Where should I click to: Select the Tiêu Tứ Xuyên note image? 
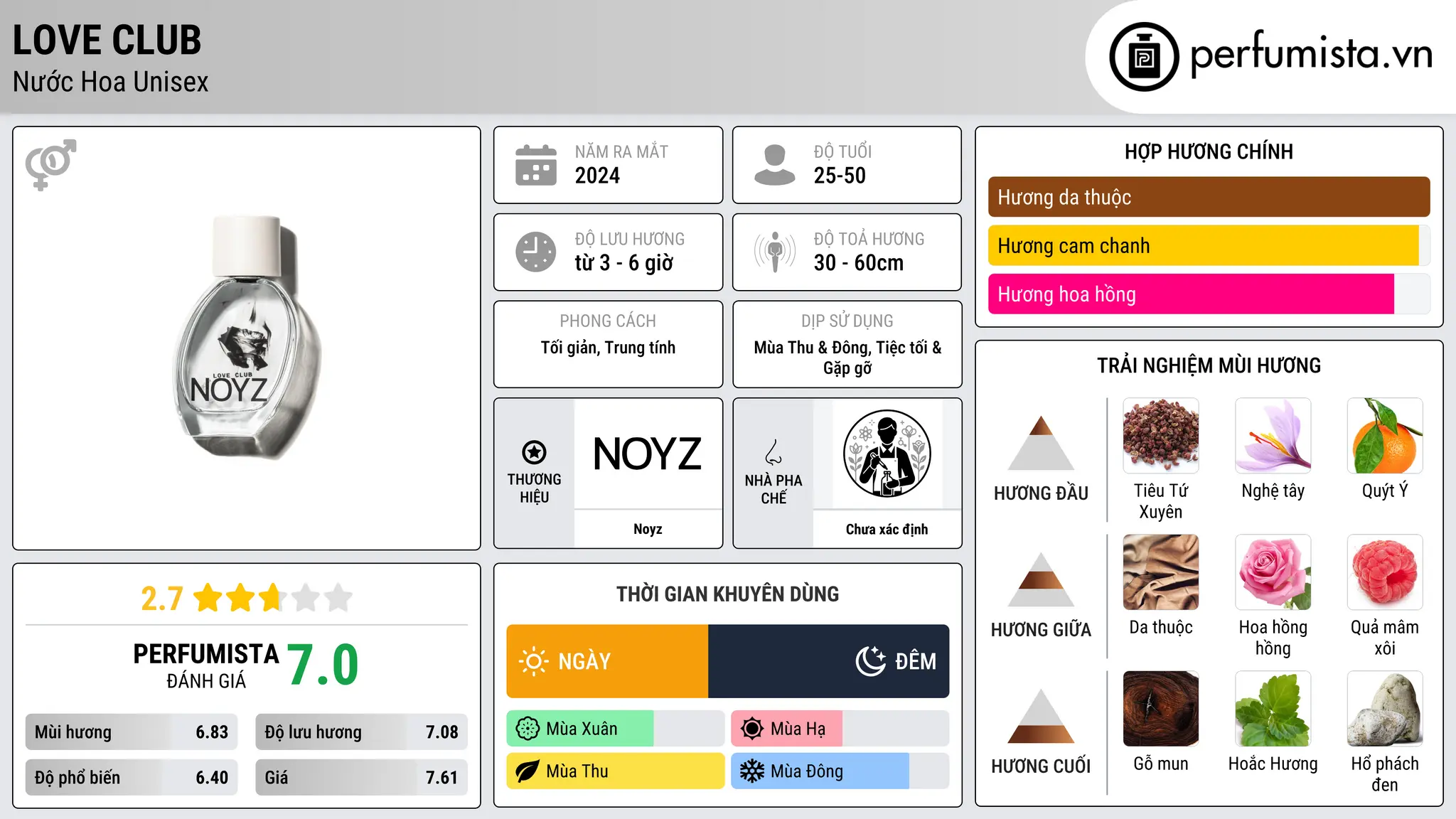(1161, 436)
